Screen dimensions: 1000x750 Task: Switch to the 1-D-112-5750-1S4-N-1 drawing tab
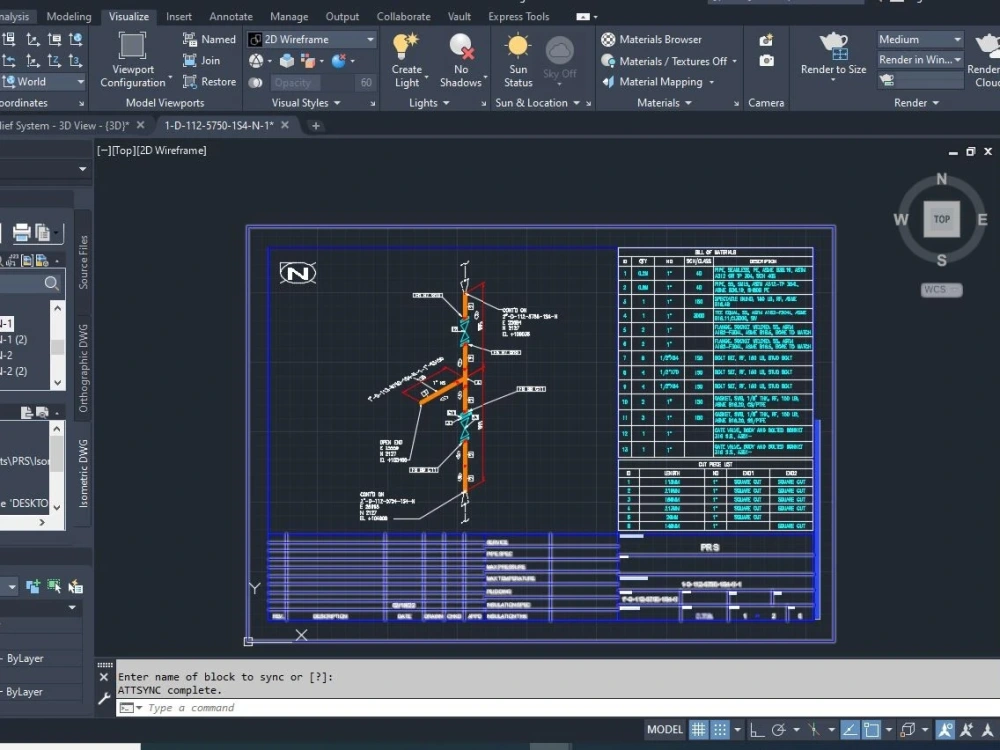[219, 126]
